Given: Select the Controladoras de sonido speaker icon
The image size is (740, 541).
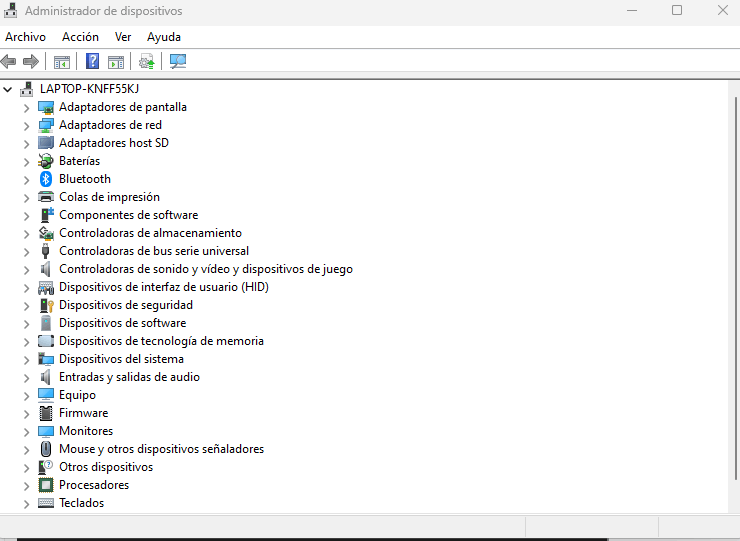Looking at the screenshot, I should tap(45, 269).
